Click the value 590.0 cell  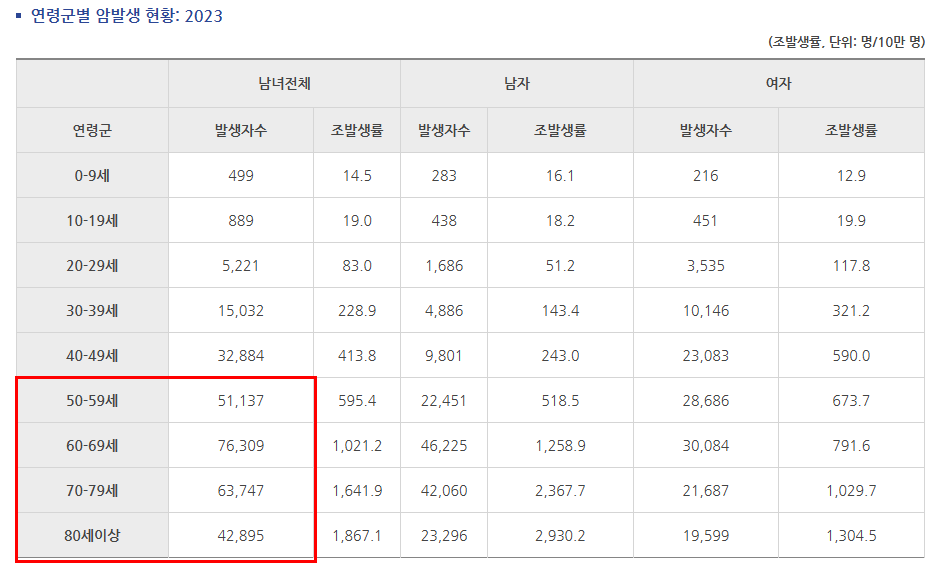[851, 356]
